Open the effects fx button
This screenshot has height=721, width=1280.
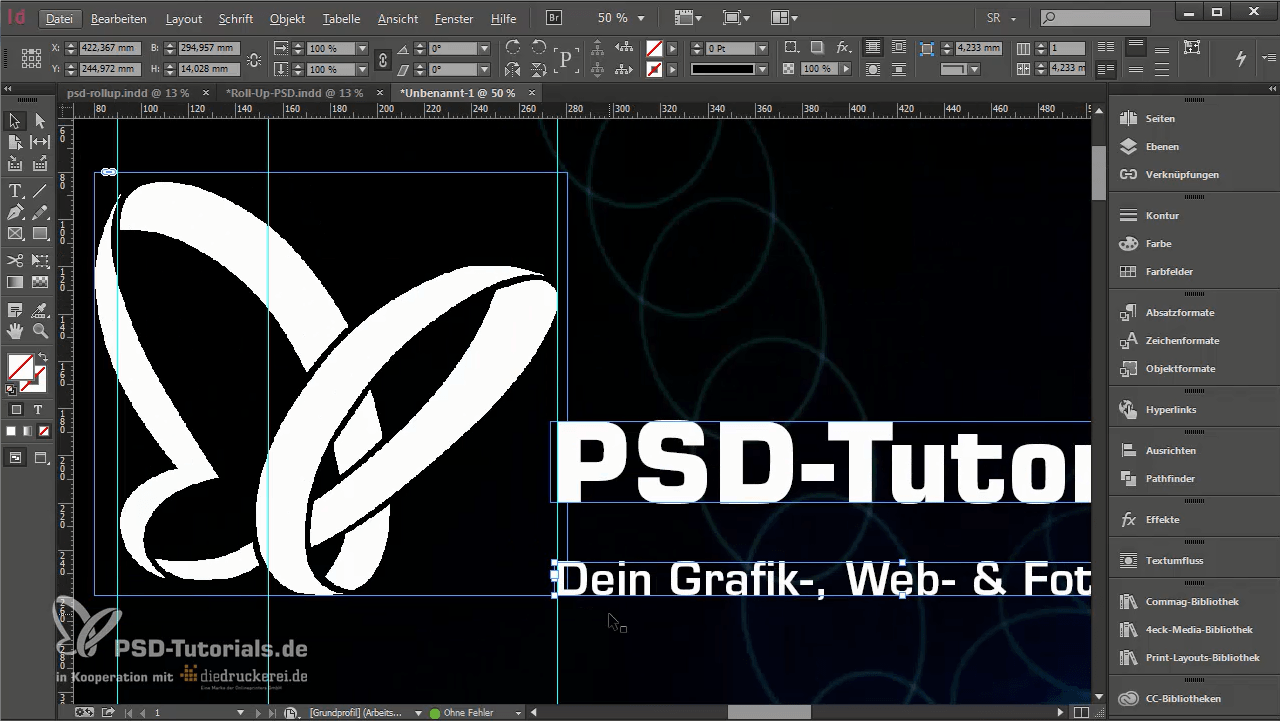click(x=844, y=48)
